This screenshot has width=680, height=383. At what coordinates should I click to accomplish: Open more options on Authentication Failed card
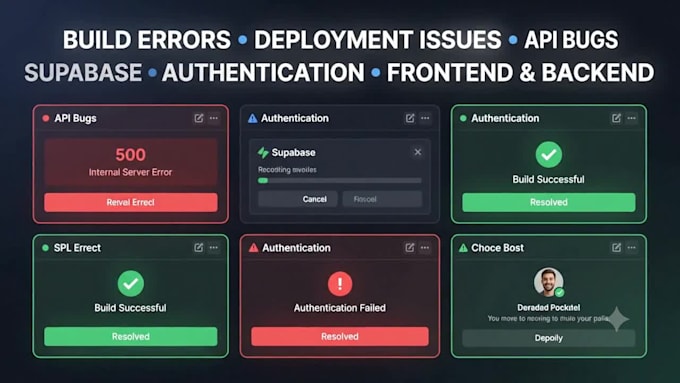coord(425,248)
